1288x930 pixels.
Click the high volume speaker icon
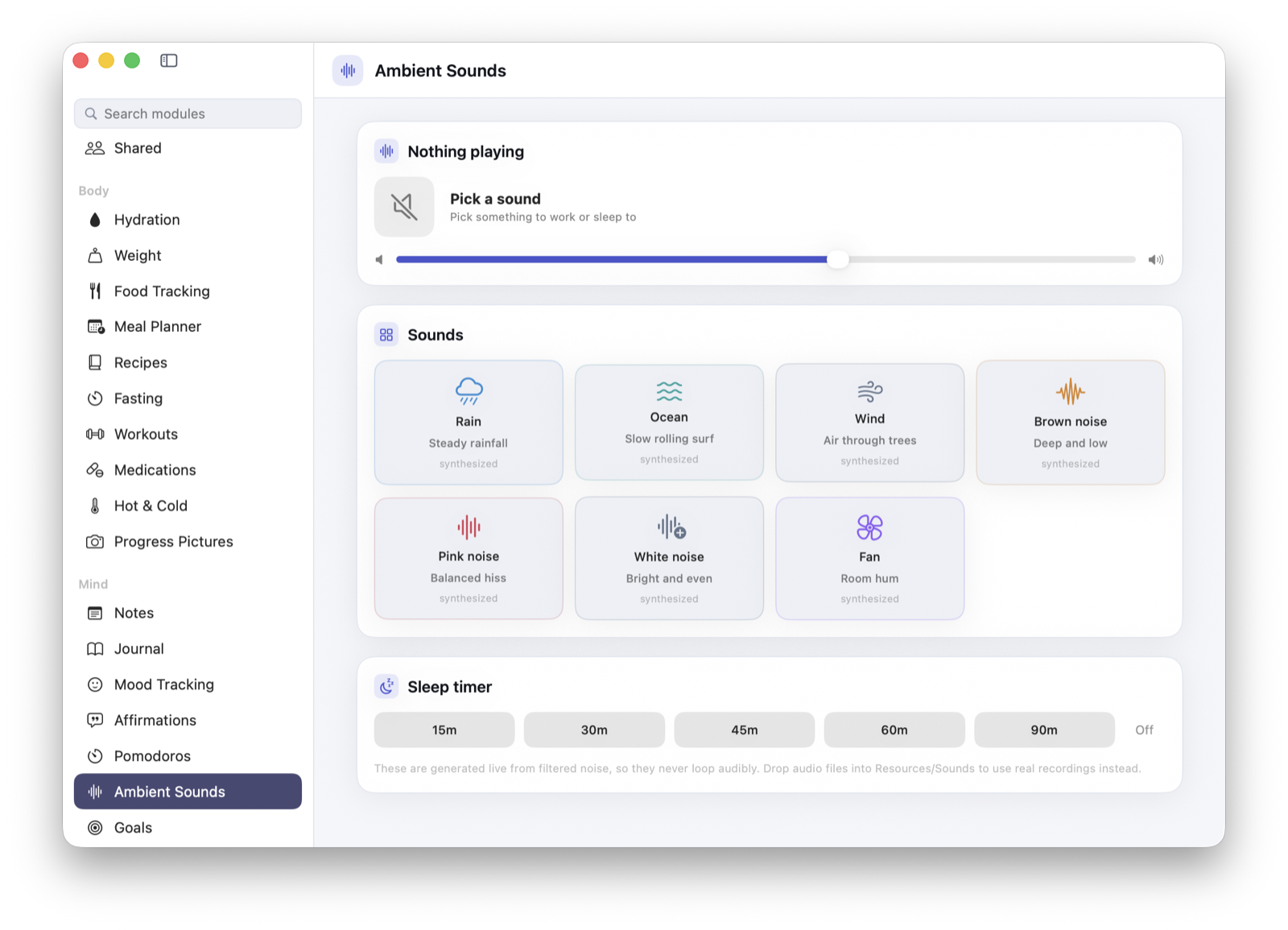coord(1156,259)
